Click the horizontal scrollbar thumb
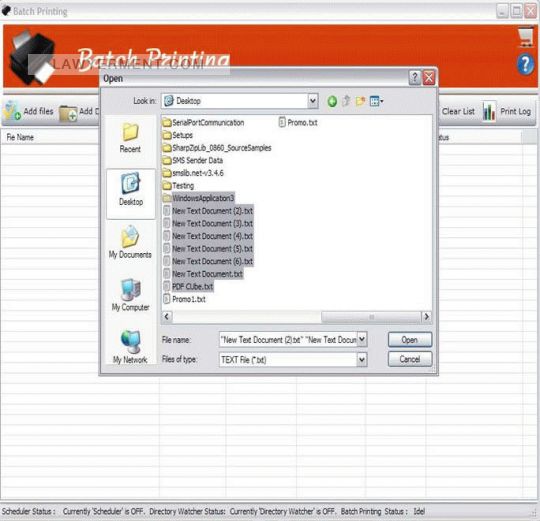Screen dimensions: 540x521 (x=371, y=316)
